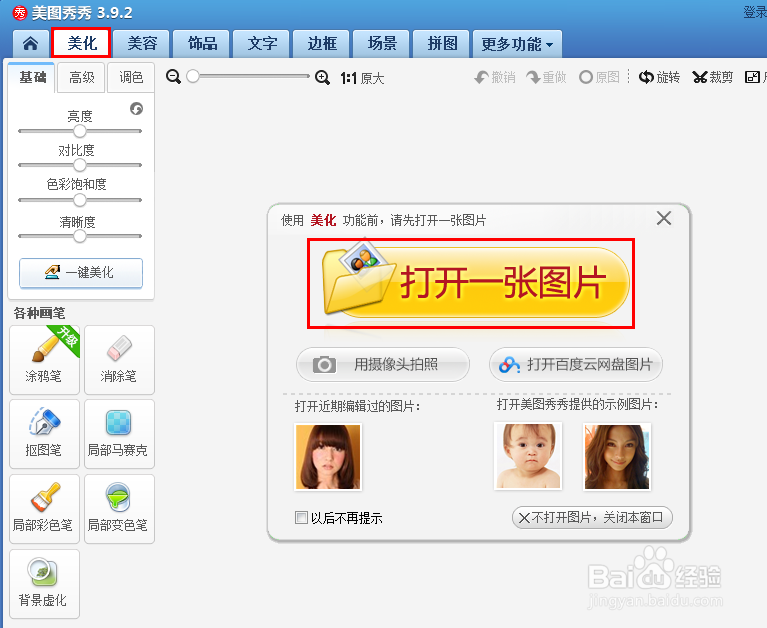Open the recently edited girl photo thumbnail
The width and height of the screenshot is (767, 628).
pos(328,457)
